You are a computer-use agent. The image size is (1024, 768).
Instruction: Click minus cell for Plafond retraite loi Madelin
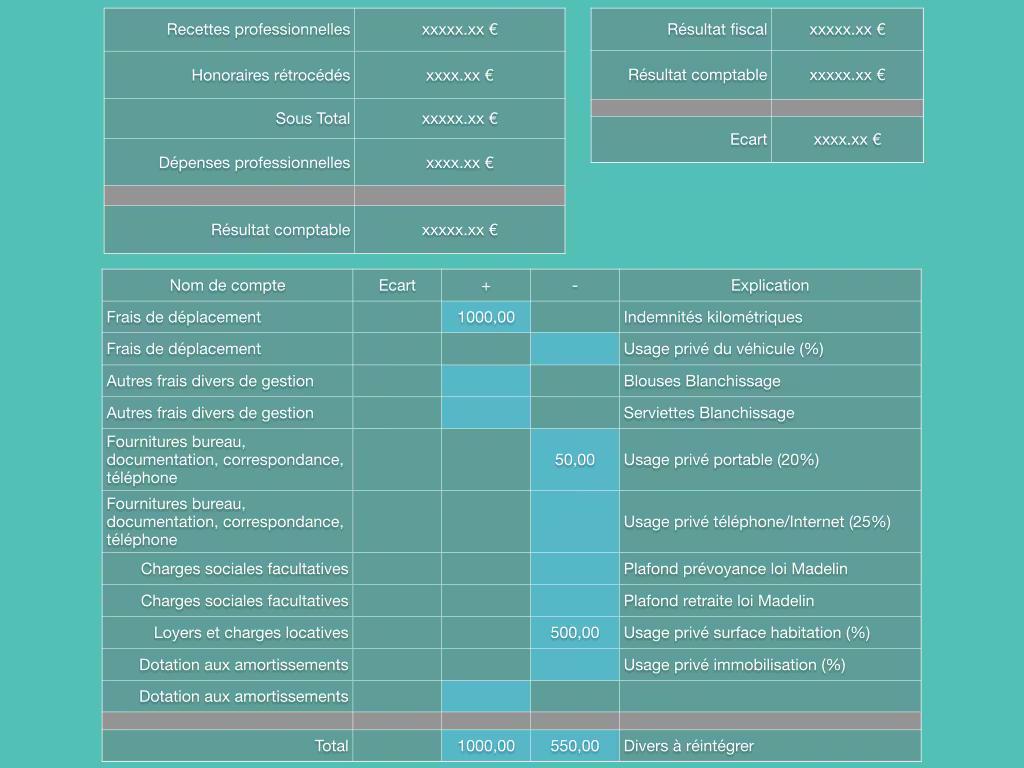click(x=575, y=601)
